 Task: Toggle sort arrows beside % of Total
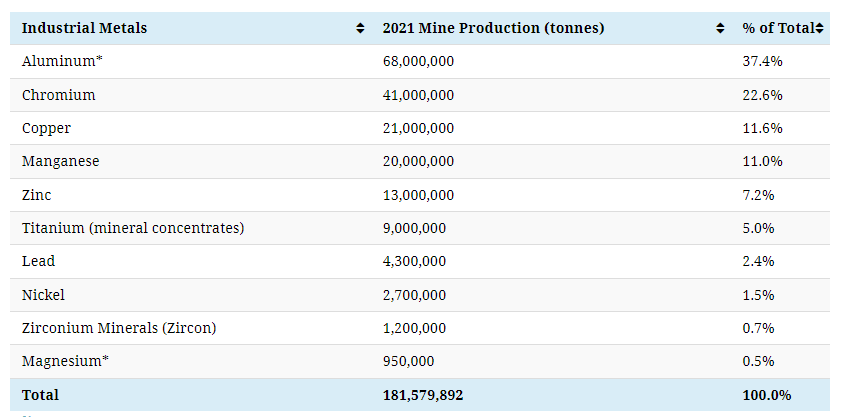(820, 29)
